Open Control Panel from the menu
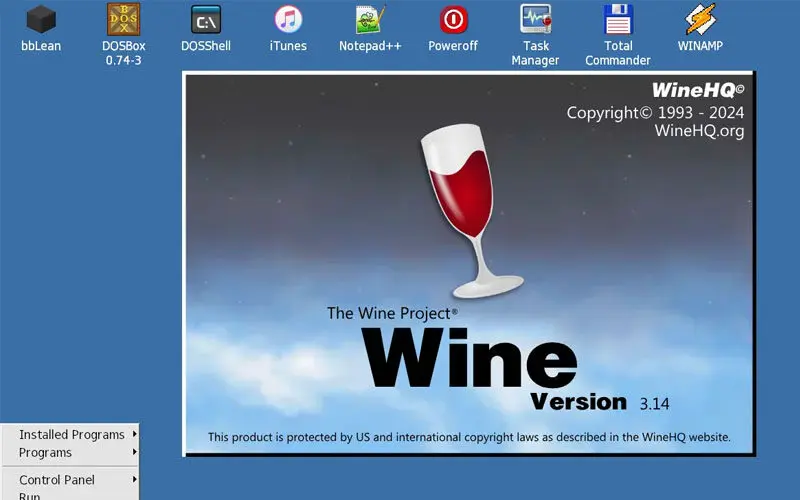 click(x=57, y=480)
